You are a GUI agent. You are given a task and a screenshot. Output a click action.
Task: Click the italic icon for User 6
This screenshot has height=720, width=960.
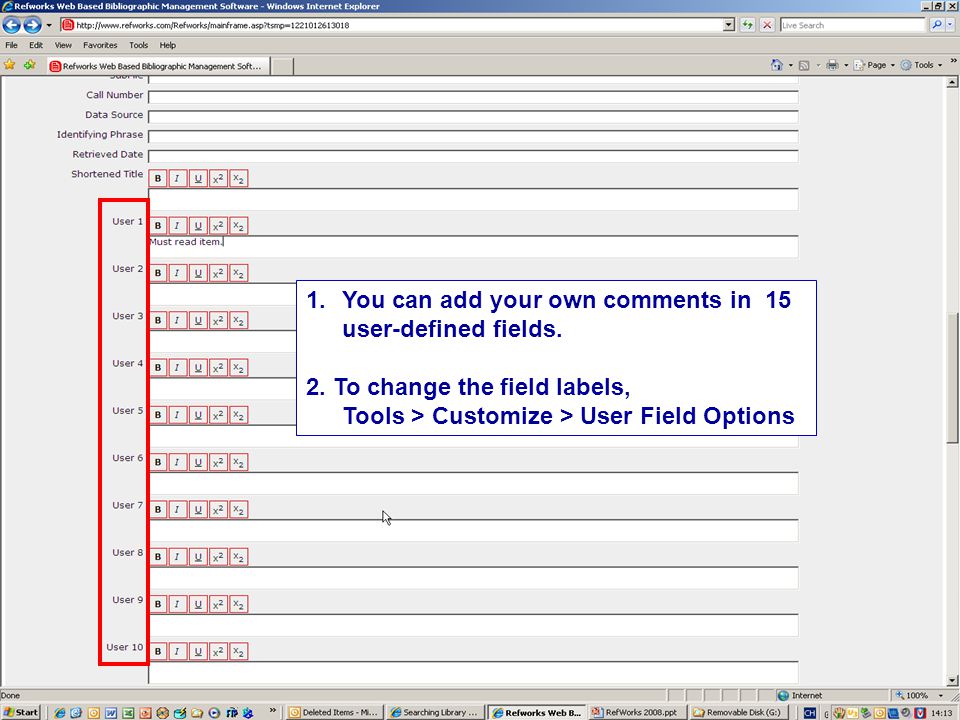[178, 462]
